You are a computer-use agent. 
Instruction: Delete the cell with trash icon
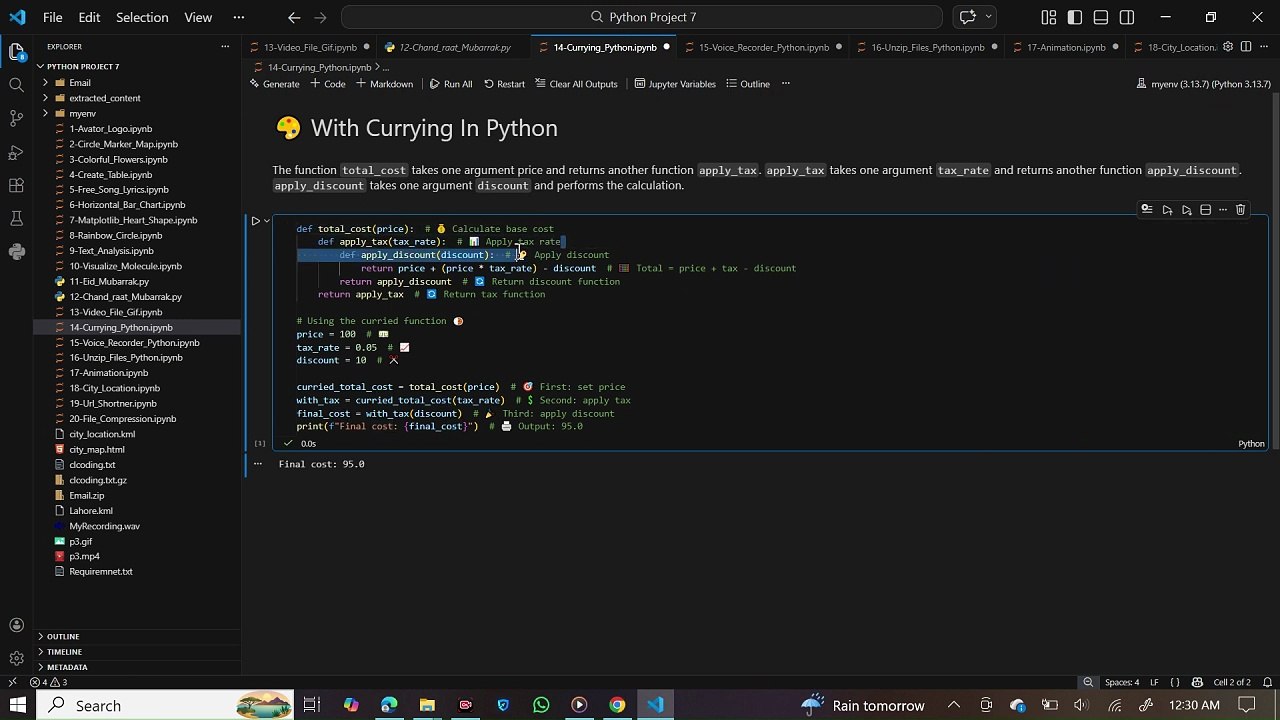tap(1240, 210)
